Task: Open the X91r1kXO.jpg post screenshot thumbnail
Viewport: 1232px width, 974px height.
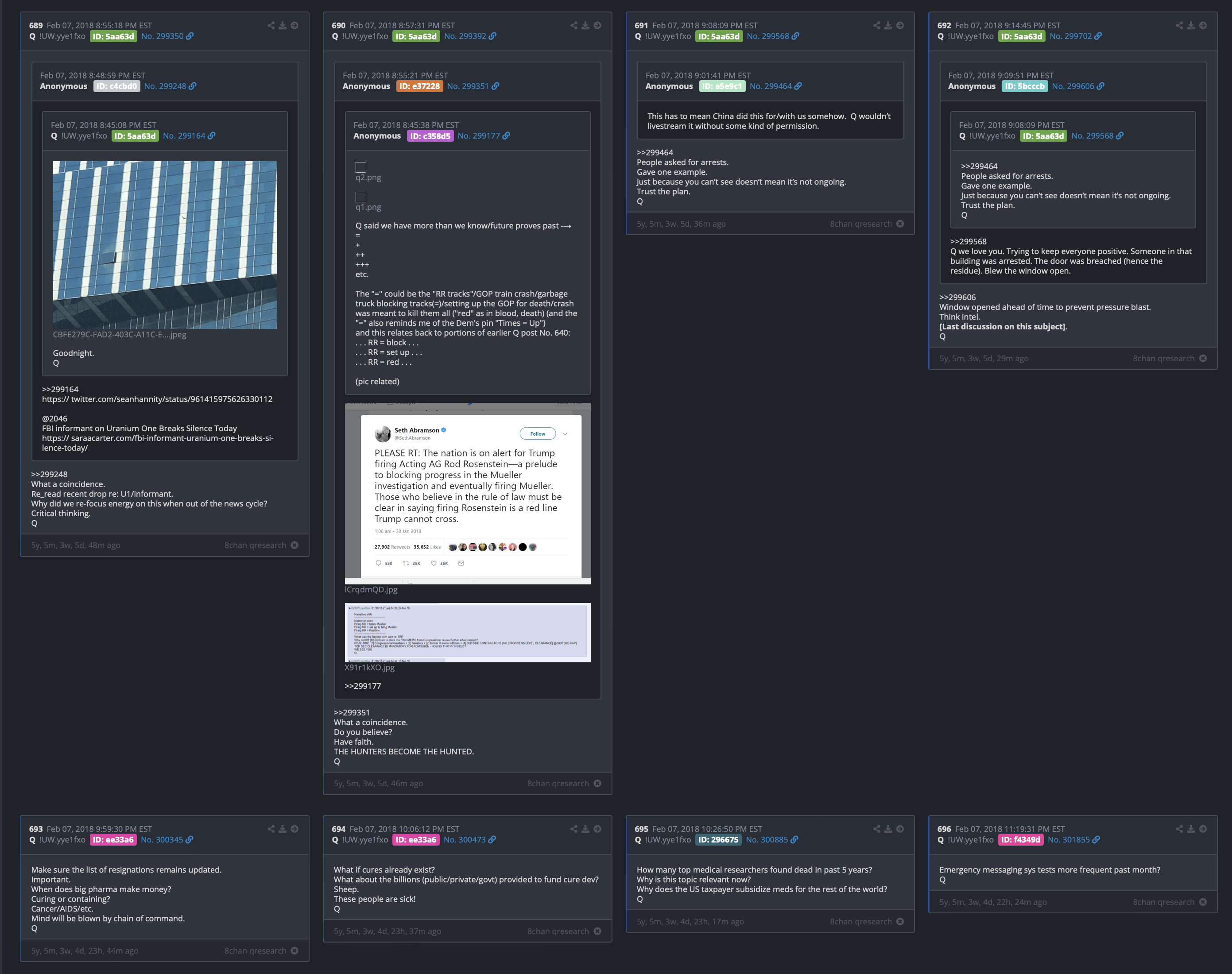Action: click(x=468, y=632)
